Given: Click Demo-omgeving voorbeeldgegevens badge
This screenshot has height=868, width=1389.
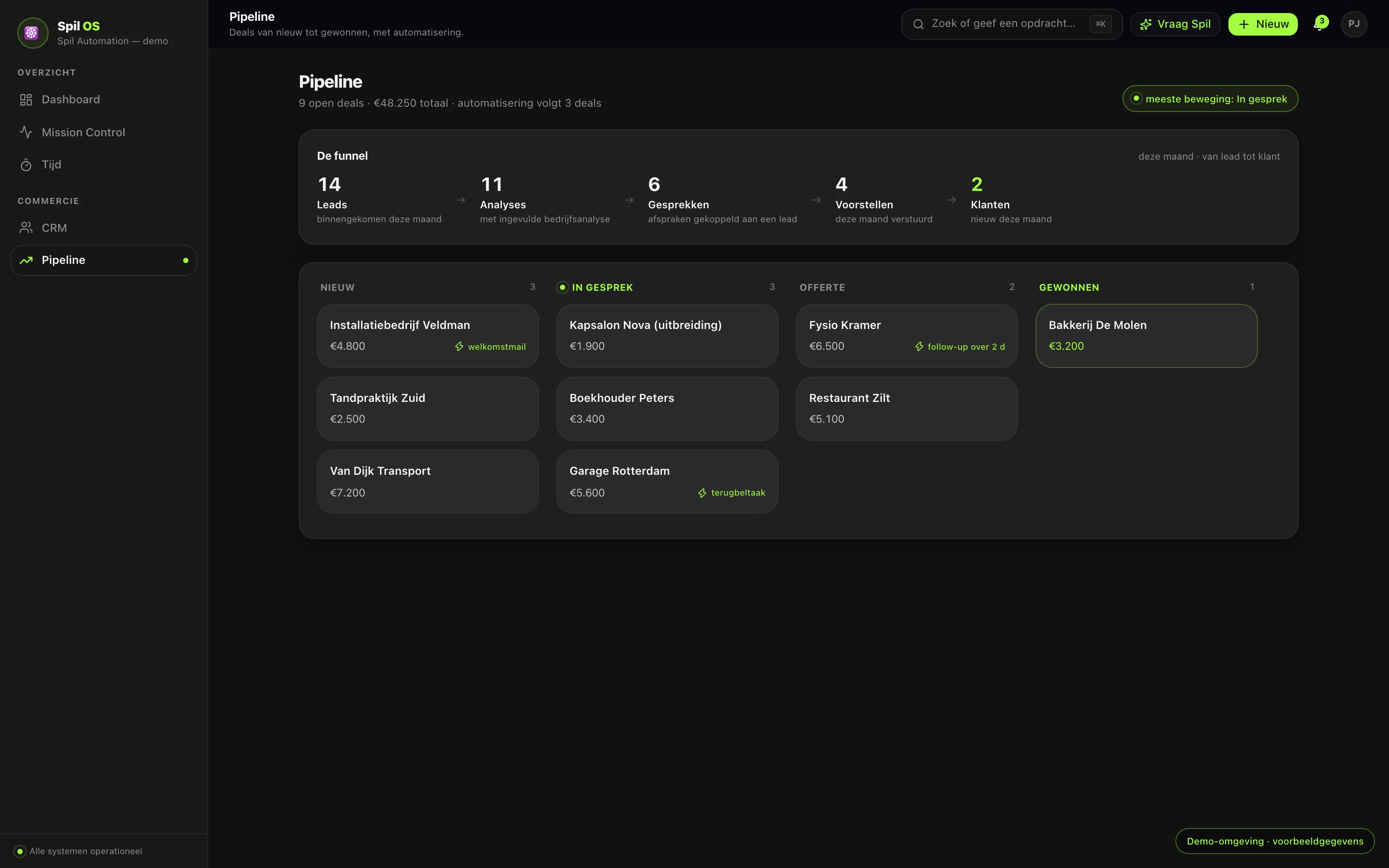Looking at the screenshot, I should [x=1275, y=841].
